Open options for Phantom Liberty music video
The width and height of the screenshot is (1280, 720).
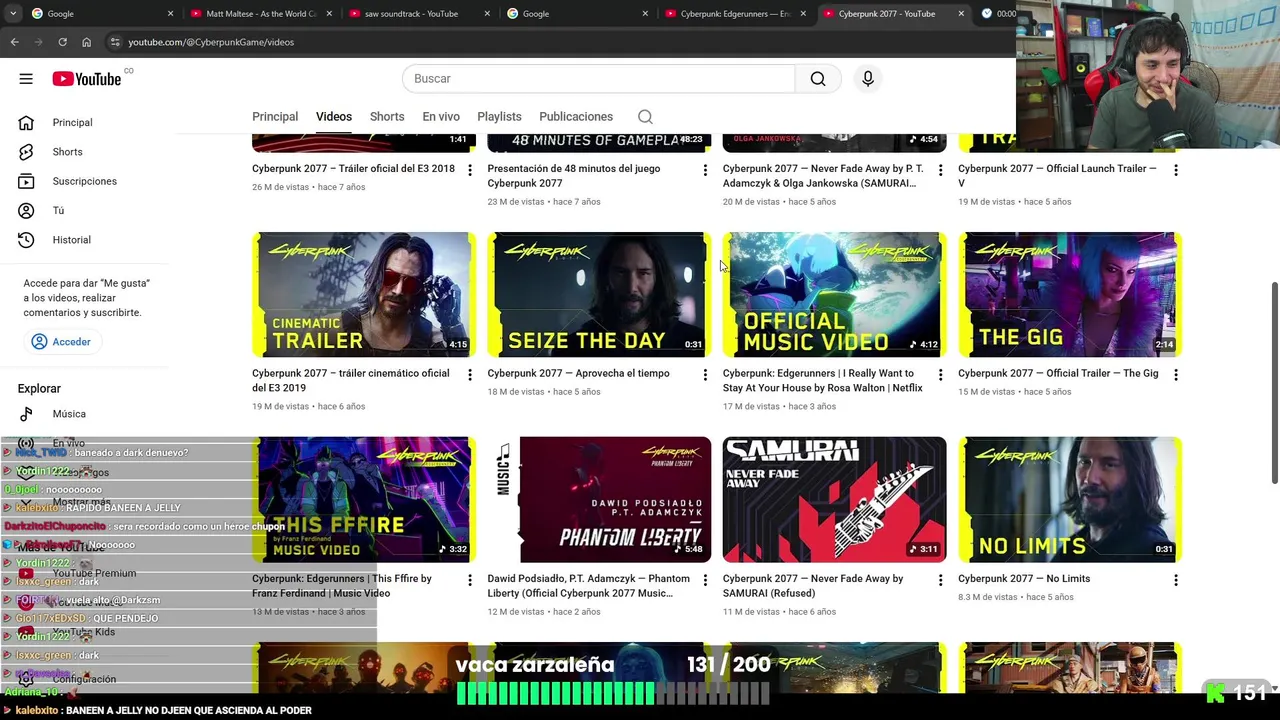pyautogui.click(x=705, y=580)
